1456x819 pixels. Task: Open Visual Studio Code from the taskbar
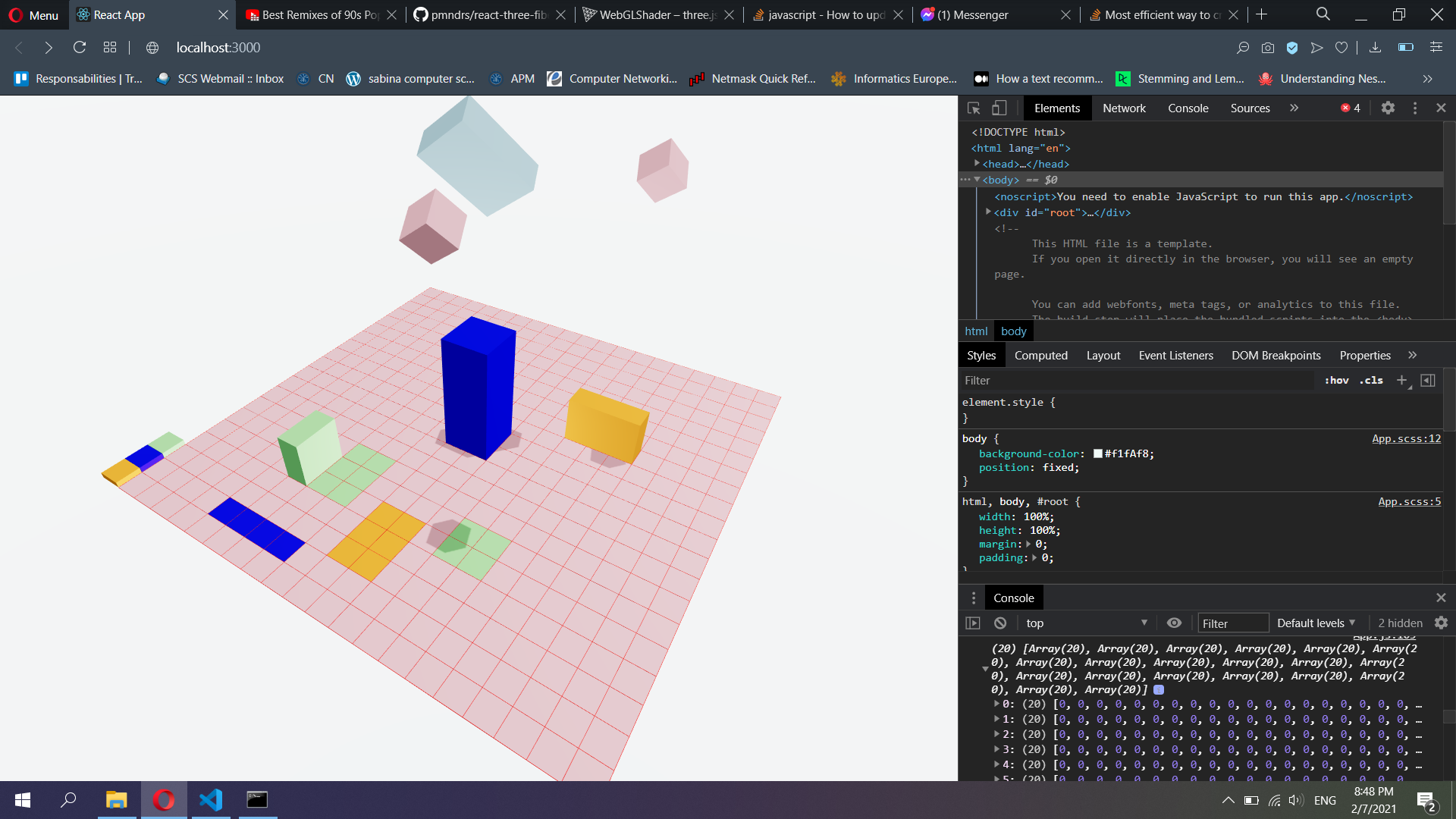(211, 800)
